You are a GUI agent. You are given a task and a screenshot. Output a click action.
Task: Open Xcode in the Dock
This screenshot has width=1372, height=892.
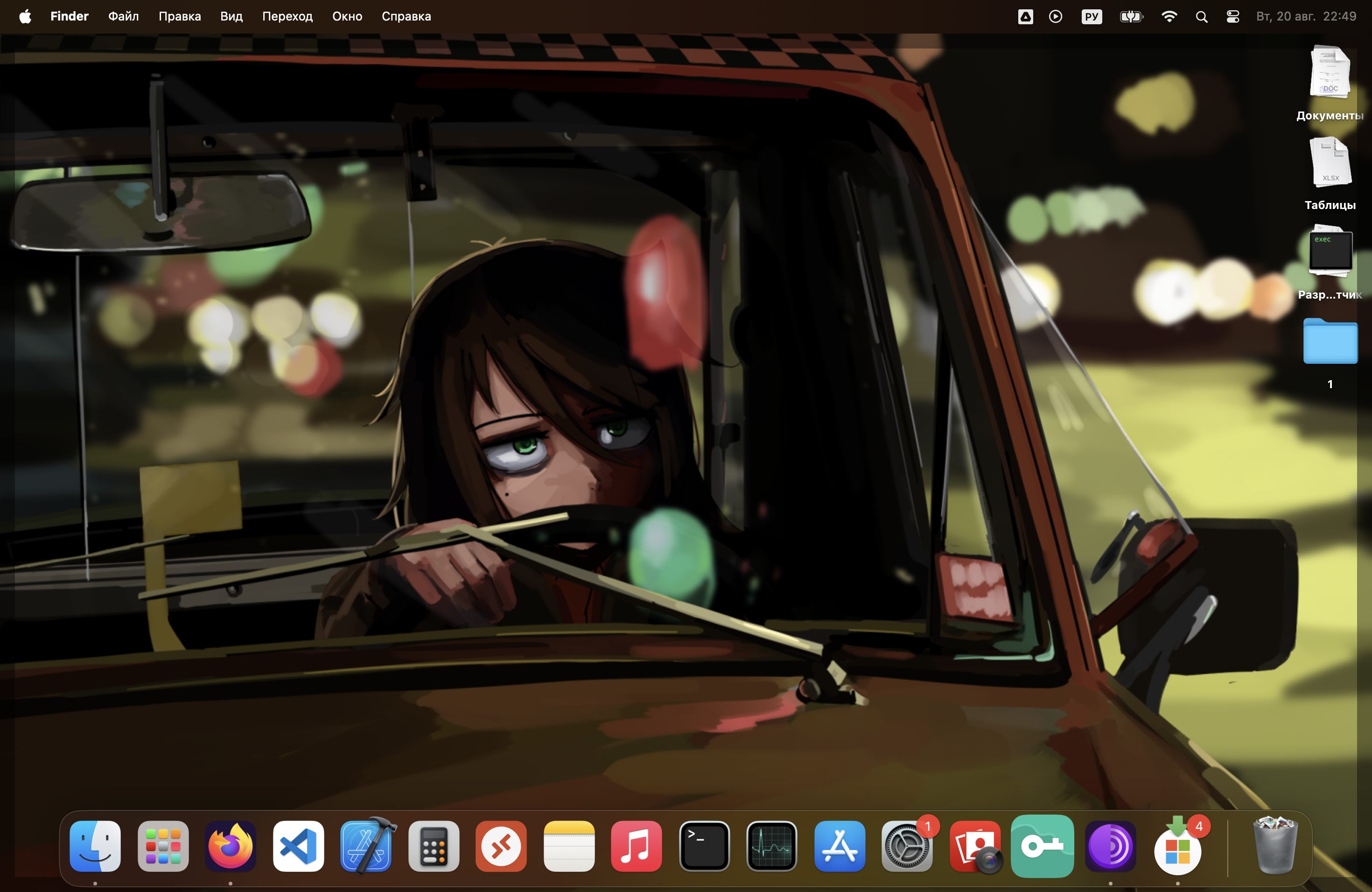coord(366,845)
